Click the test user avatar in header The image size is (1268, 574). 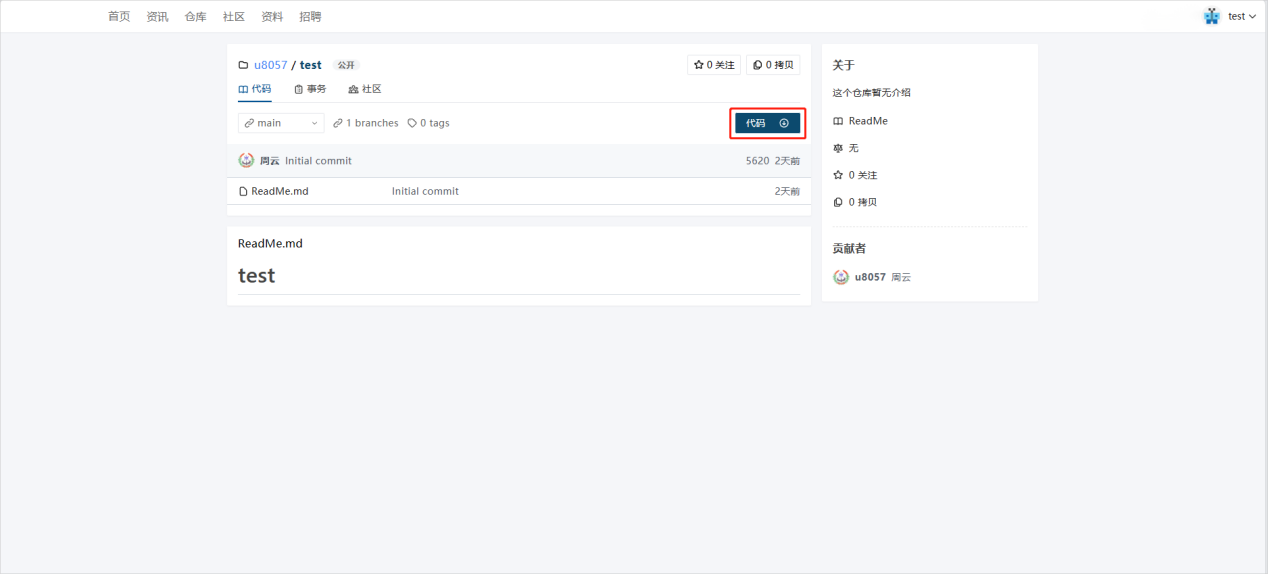pos(1212,16)
